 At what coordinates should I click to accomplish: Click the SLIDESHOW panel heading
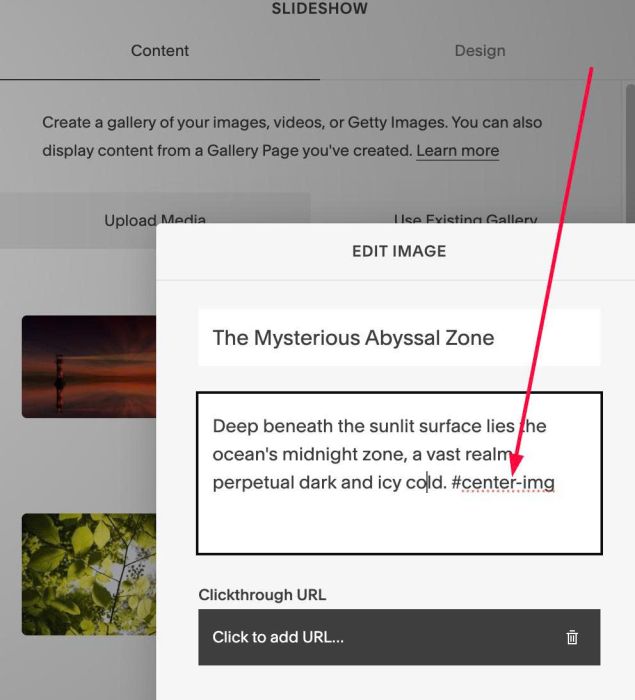point(320,8)
